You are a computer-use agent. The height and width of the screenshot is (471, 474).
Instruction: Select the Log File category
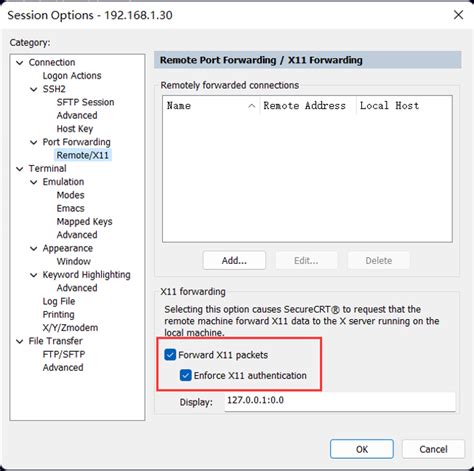tap(59, 301)
